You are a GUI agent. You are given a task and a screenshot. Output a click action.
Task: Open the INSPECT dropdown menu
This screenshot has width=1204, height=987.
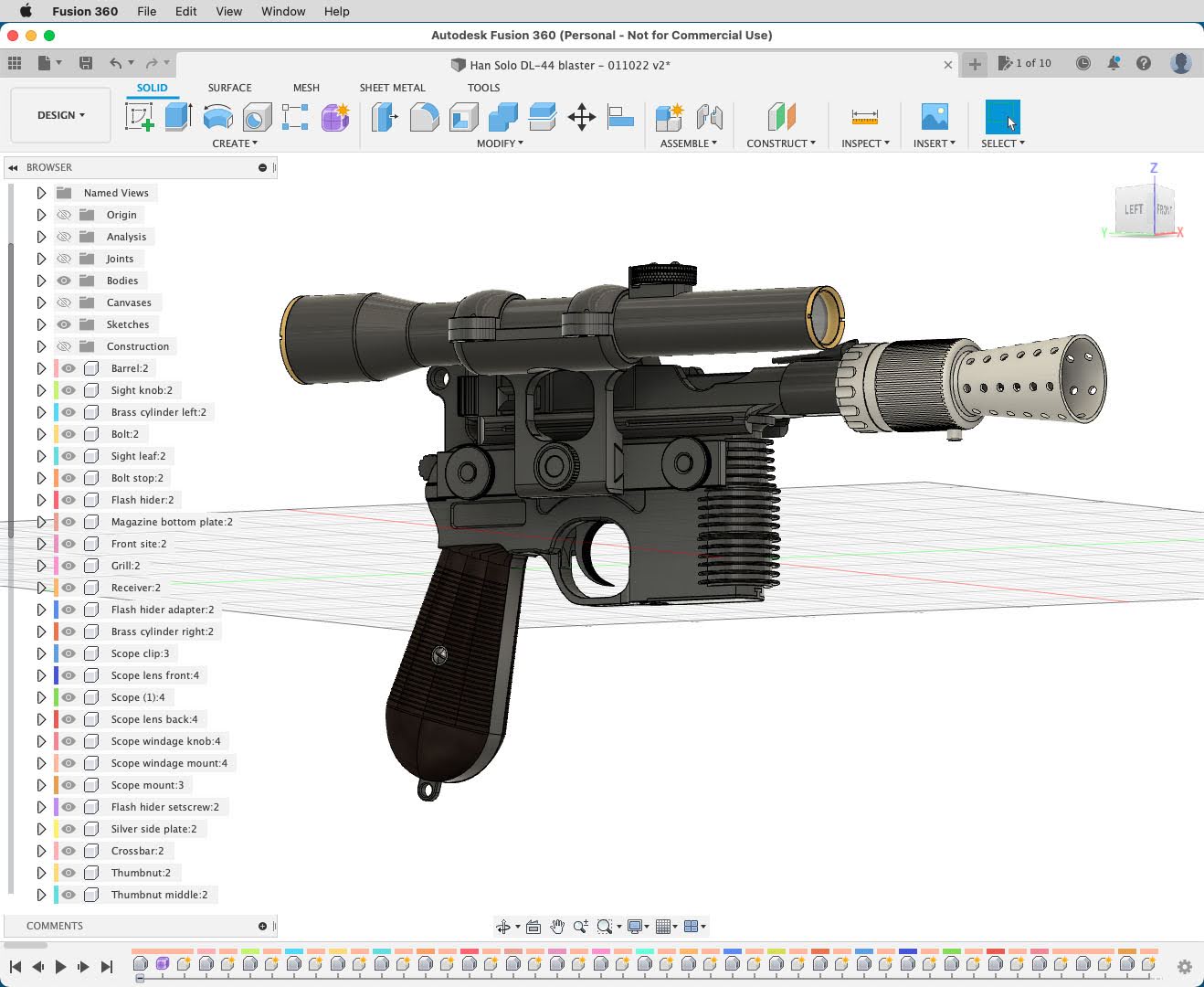865,143
